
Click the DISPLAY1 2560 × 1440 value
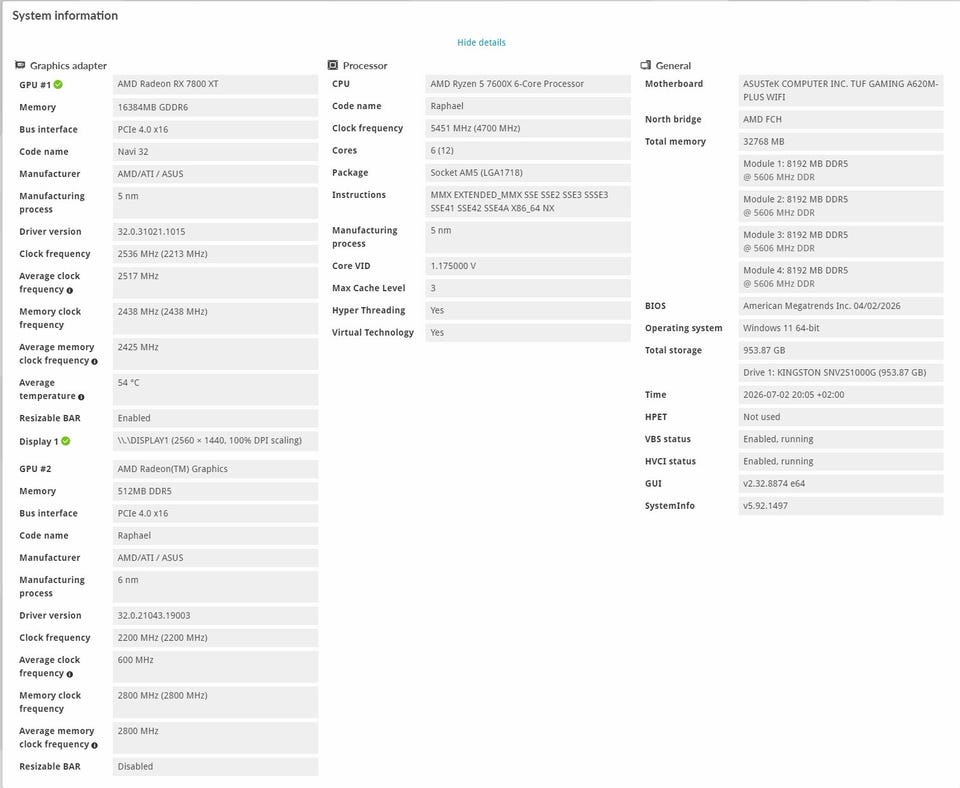[x=216, y=441]
